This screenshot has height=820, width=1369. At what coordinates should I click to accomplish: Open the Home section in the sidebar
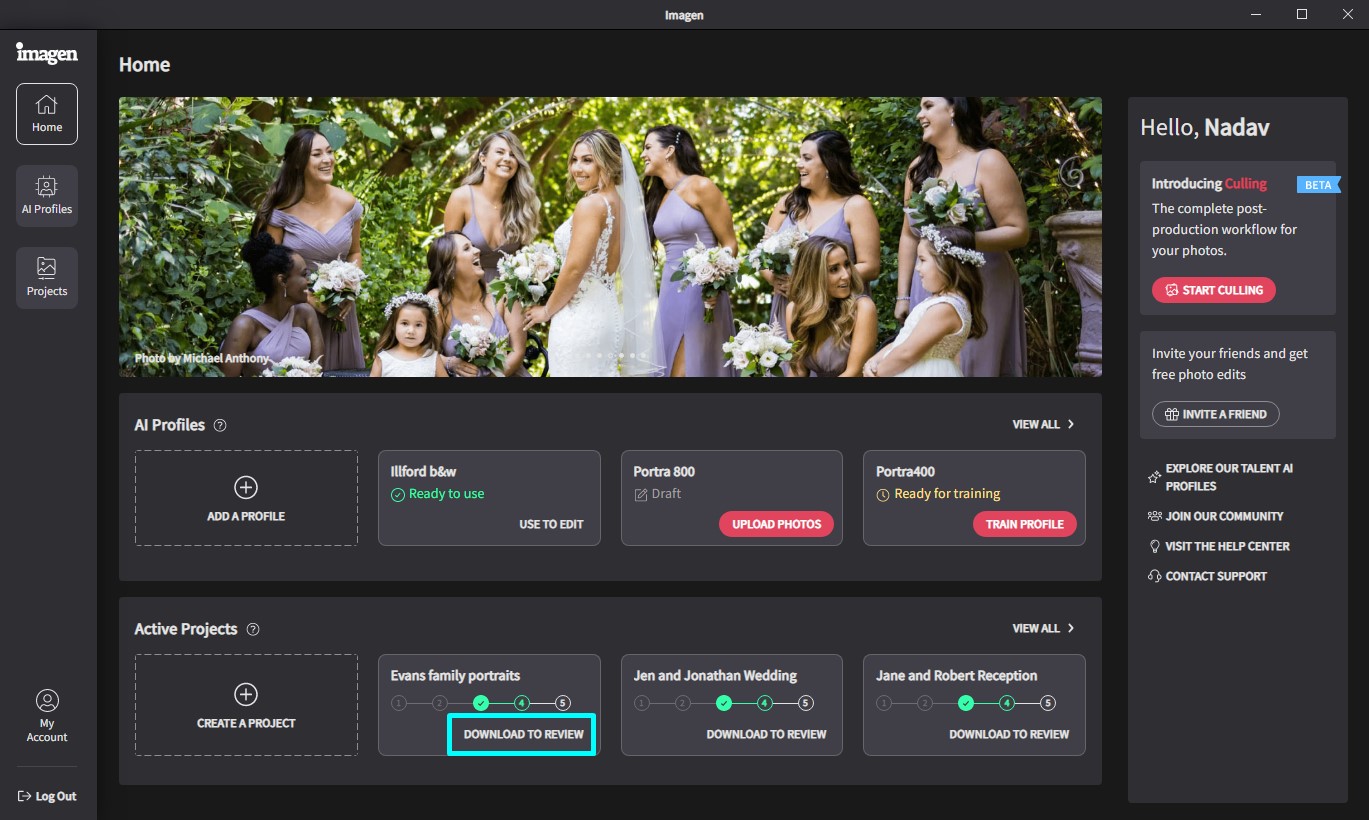[47, 114]
